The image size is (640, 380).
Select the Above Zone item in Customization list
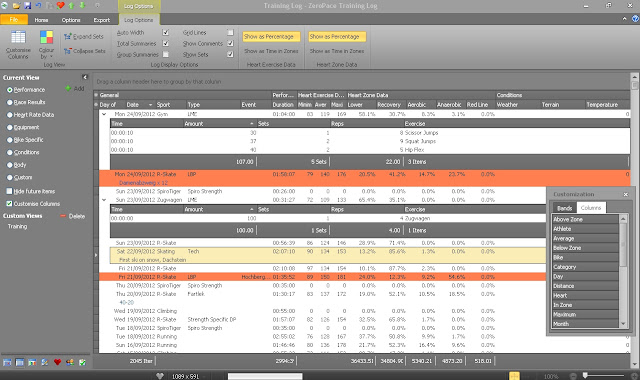click(585, 219)
